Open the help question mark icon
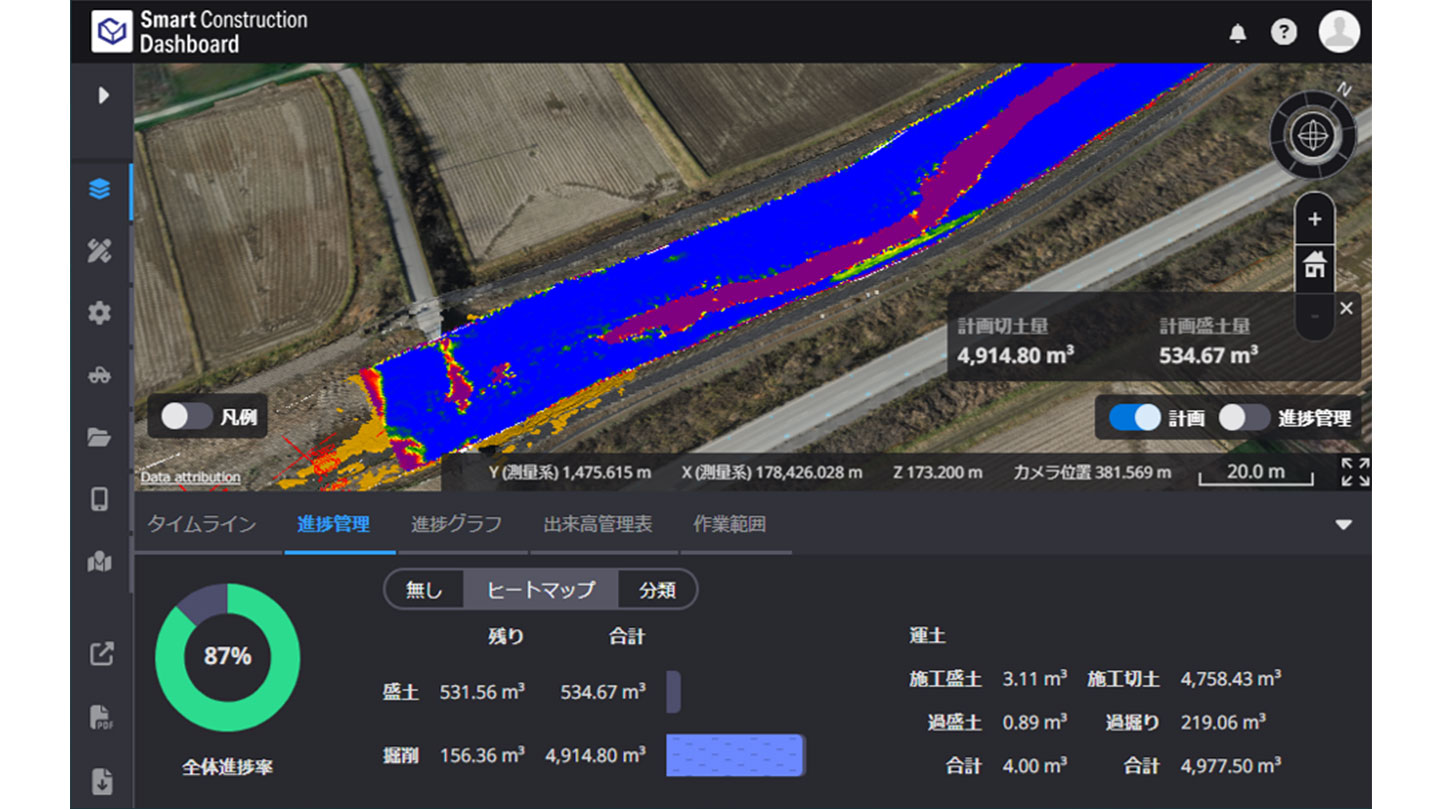1440x810 pixels. [x=1283, y=32]
